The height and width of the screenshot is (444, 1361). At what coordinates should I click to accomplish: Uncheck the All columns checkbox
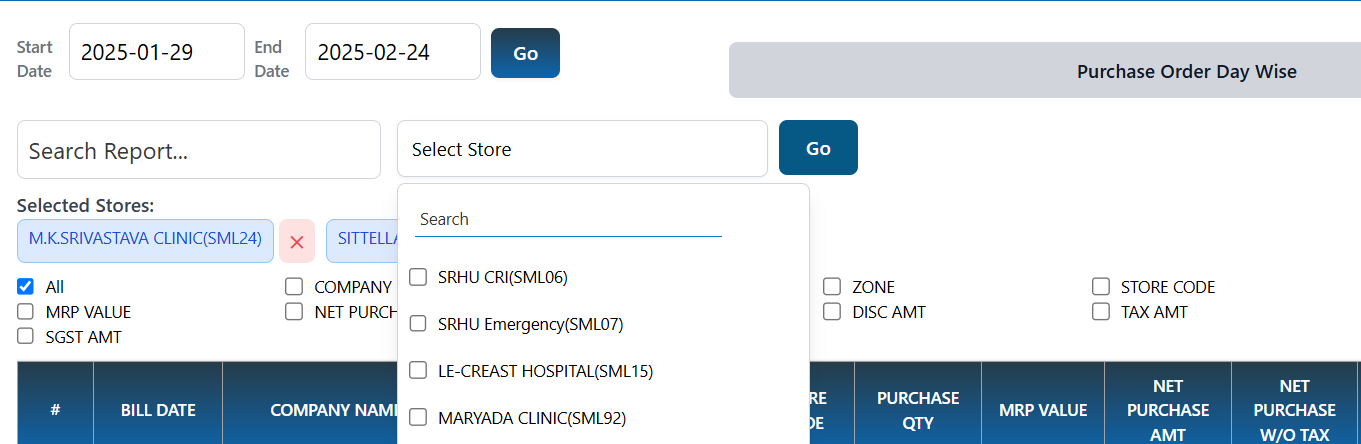pos(26,287)
